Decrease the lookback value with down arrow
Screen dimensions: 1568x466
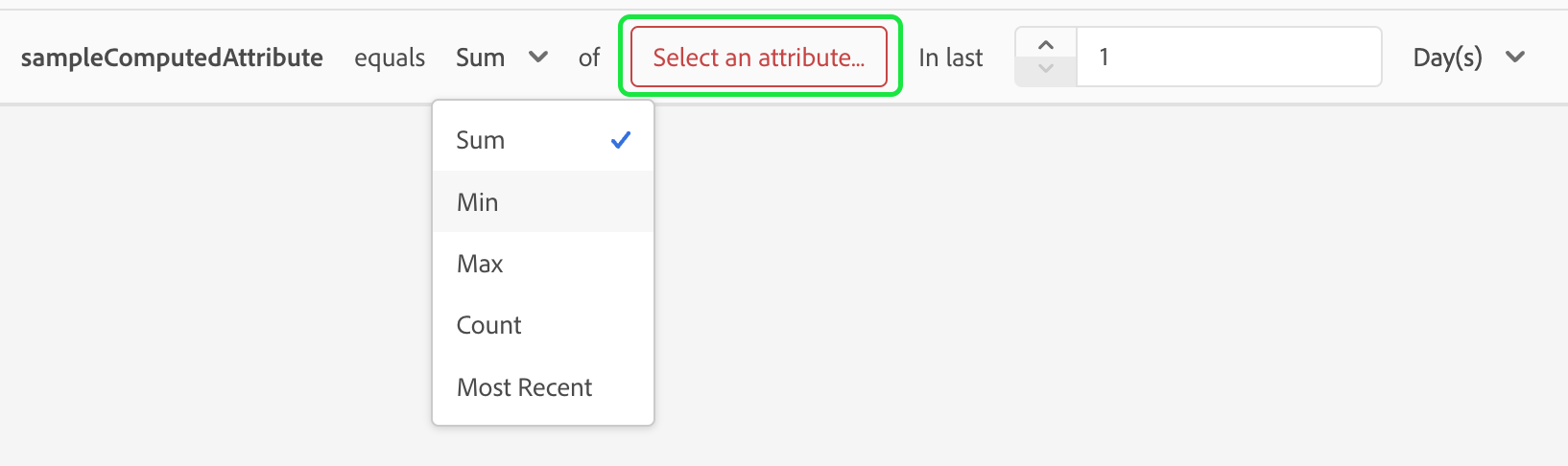click(x=1046, y=69)
